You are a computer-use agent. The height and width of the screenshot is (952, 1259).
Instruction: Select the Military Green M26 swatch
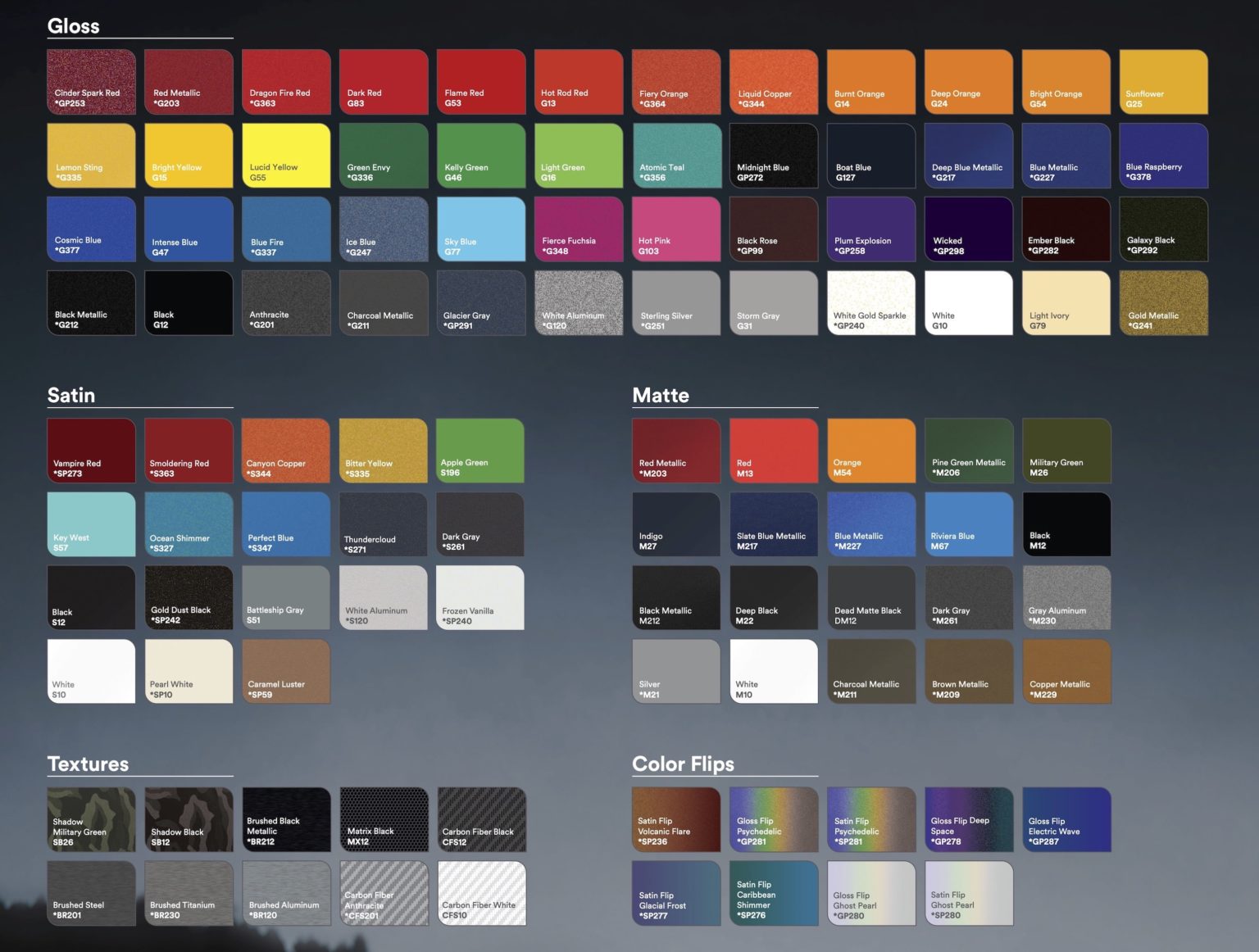(x=1067, y=451)
